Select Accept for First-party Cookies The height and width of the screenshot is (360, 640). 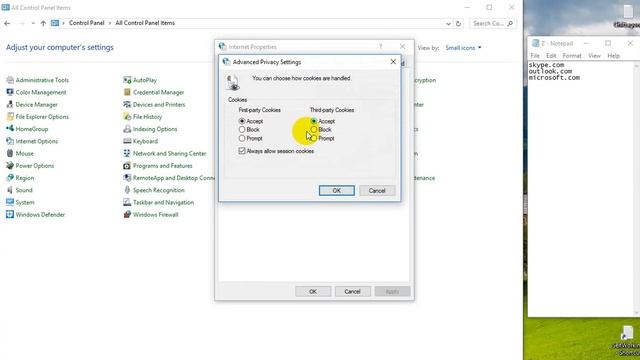tap(242, 121)
